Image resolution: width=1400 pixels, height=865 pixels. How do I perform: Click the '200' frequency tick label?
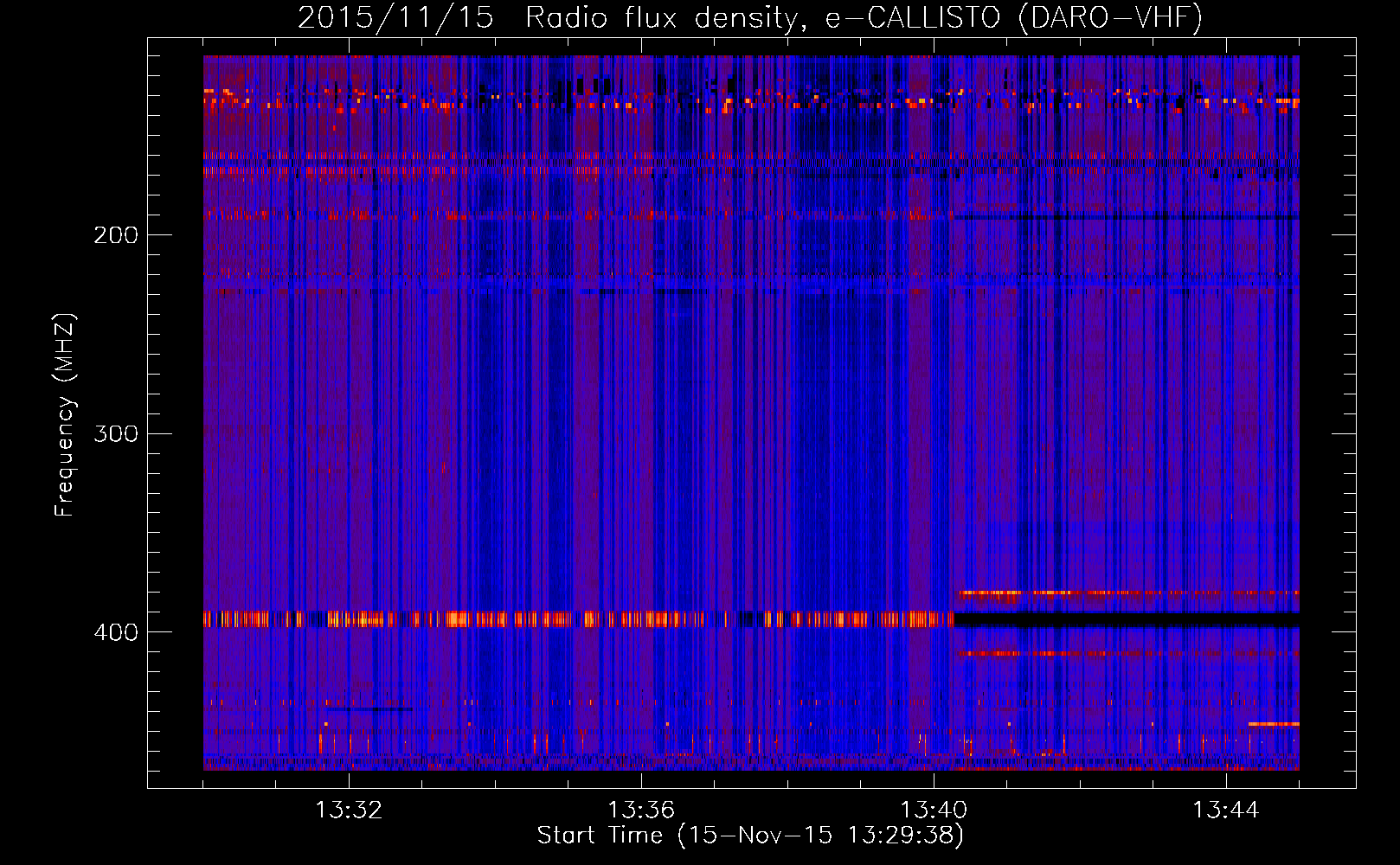click(116, 235)
